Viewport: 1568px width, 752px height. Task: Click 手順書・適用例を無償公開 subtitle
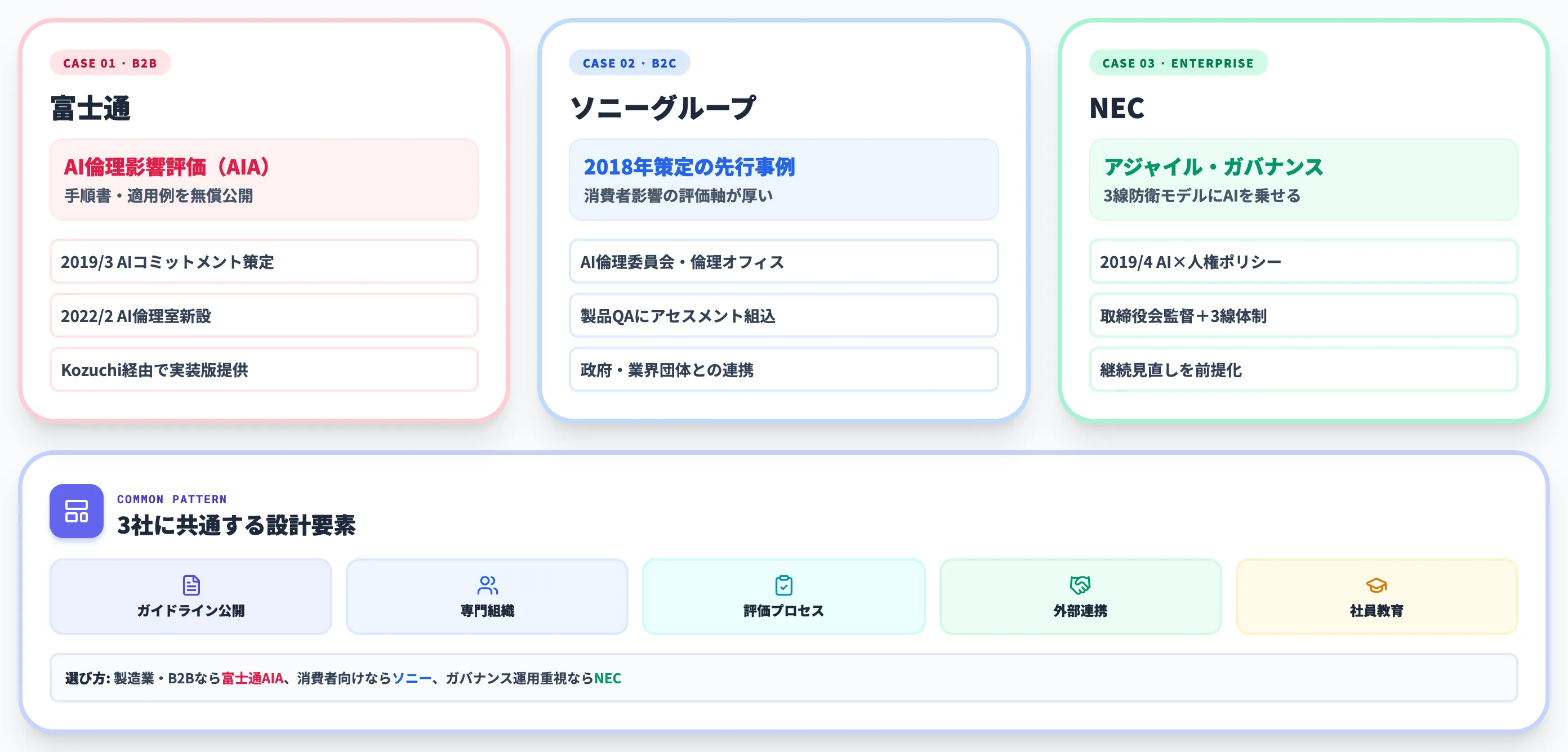(158, 195)
